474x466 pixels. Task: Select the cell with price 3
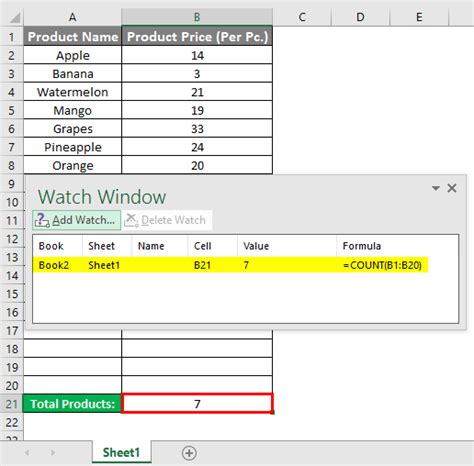[x=197, y=74]
